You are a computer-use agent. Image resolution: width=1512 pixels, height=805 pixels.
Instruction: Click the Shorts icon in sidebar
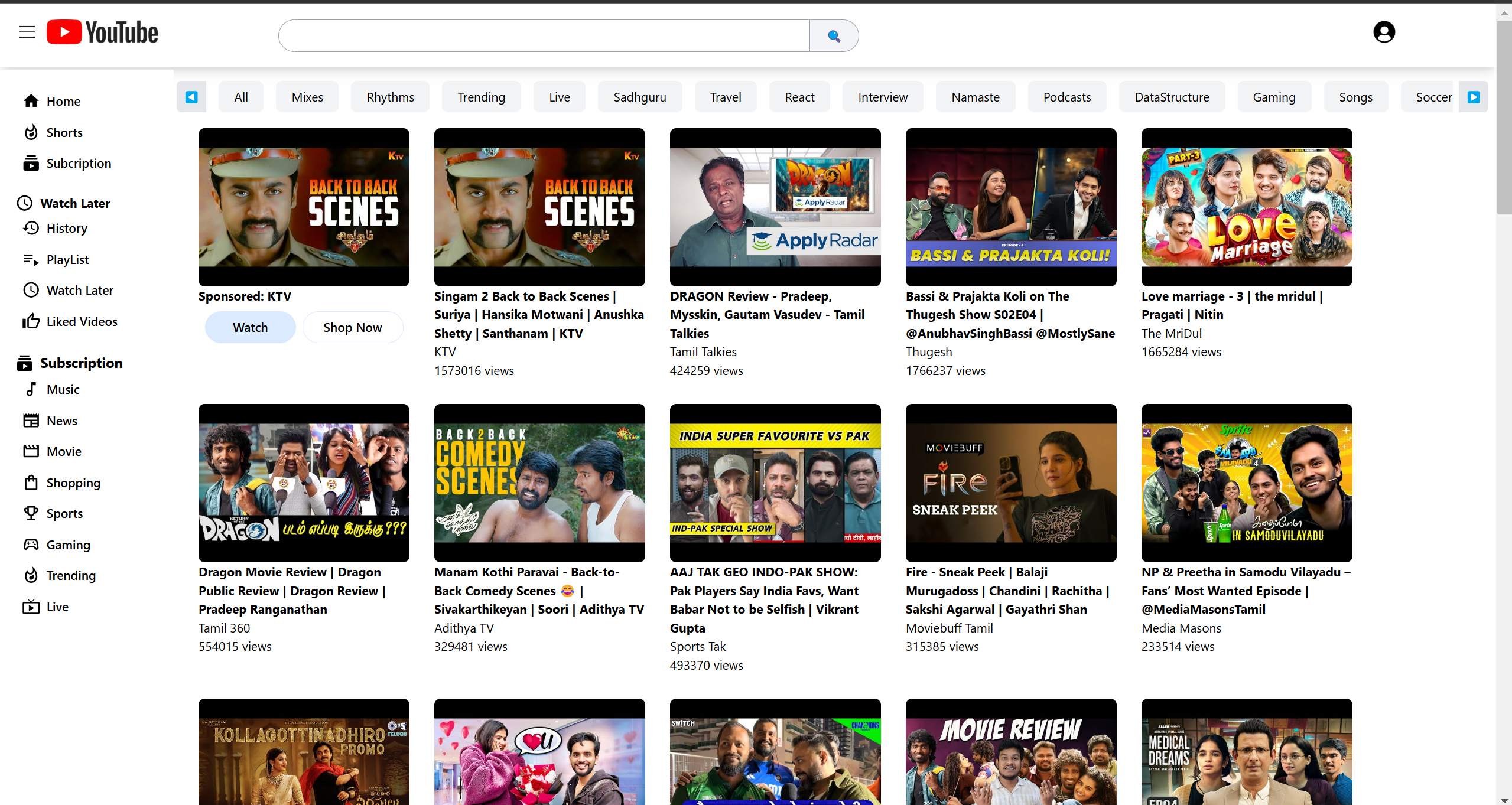click(x=31, y=132)
